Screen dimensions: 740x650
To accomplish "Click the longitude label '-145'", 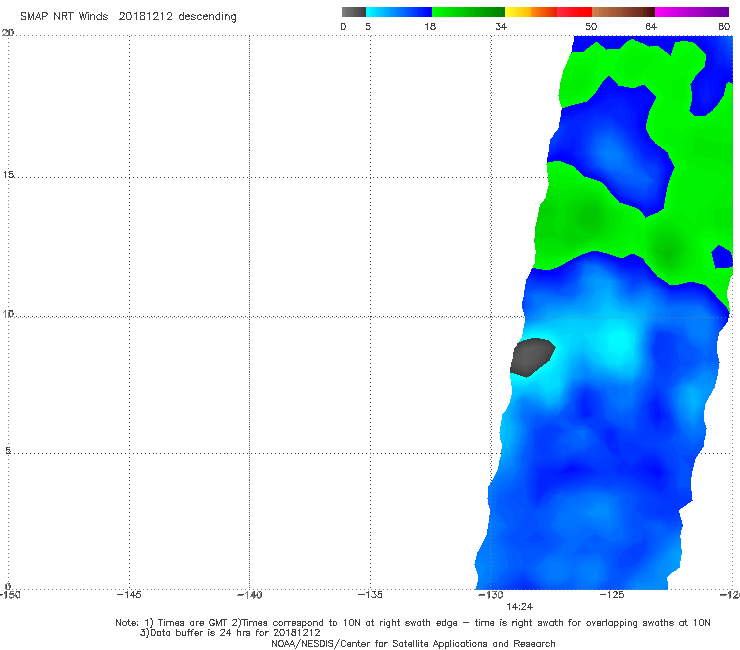I will 129,594.
